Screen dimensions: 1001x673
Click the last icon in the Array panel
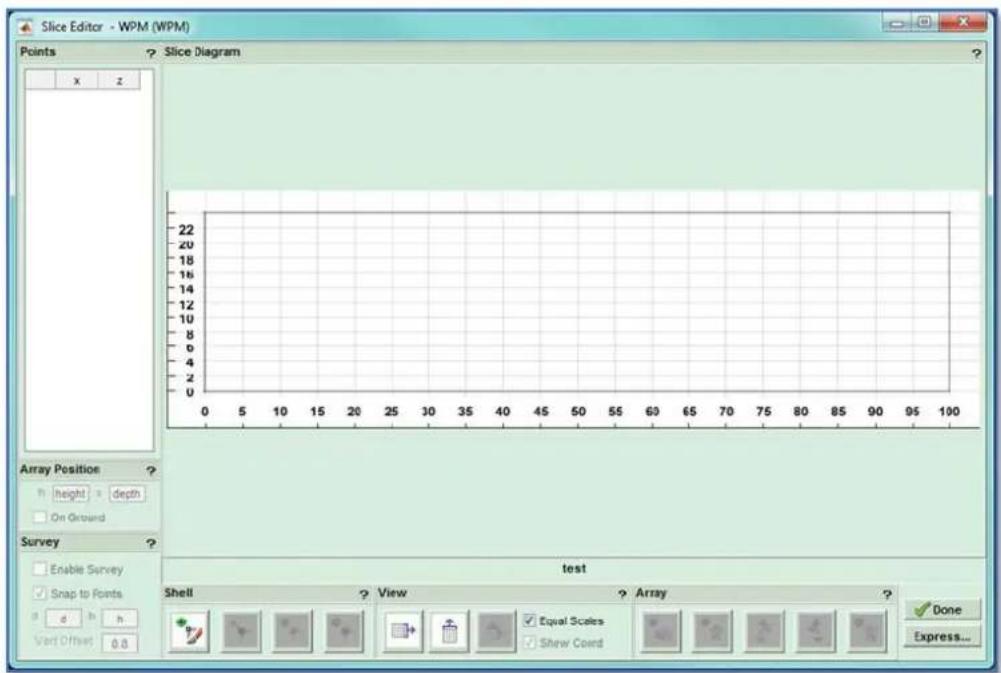[868, 631]
